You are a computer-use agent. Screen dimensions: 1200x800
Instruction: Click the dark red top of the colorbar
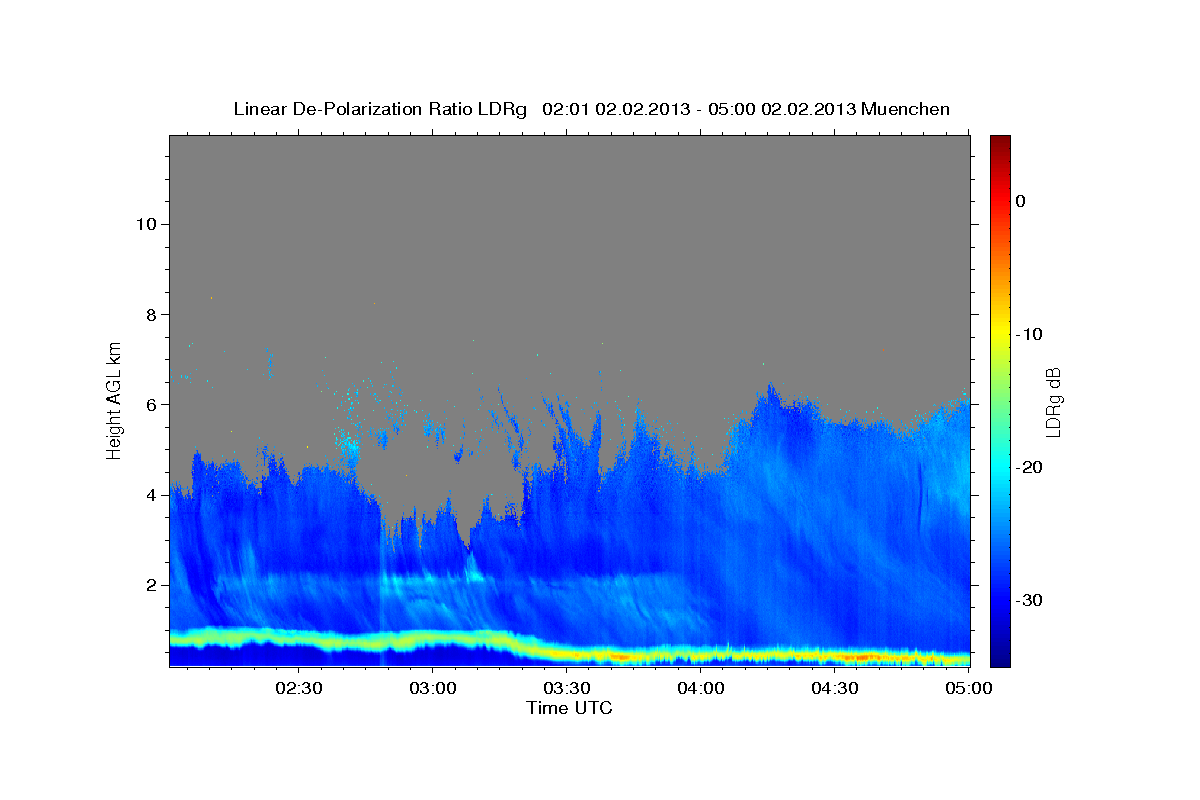point(1000,145)
